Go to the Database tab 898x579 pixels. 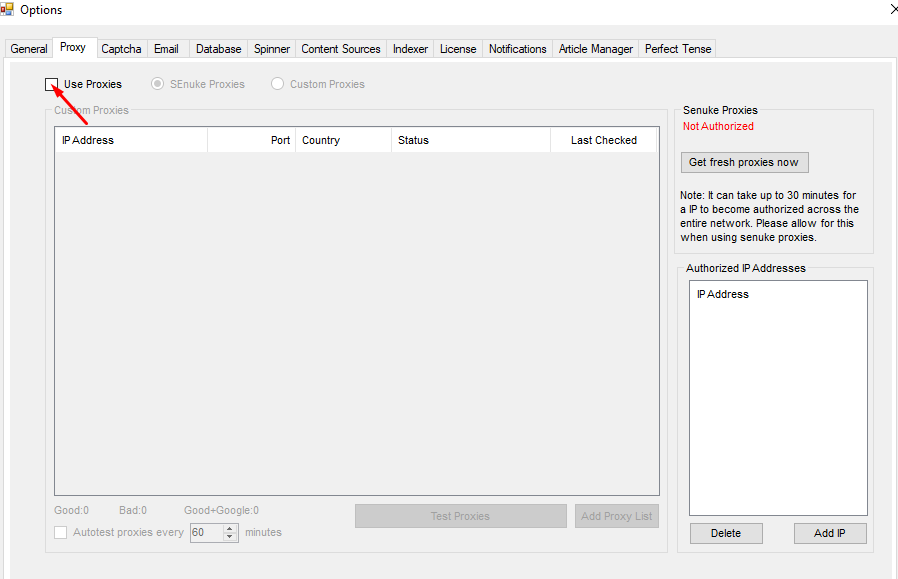point(219,49)
